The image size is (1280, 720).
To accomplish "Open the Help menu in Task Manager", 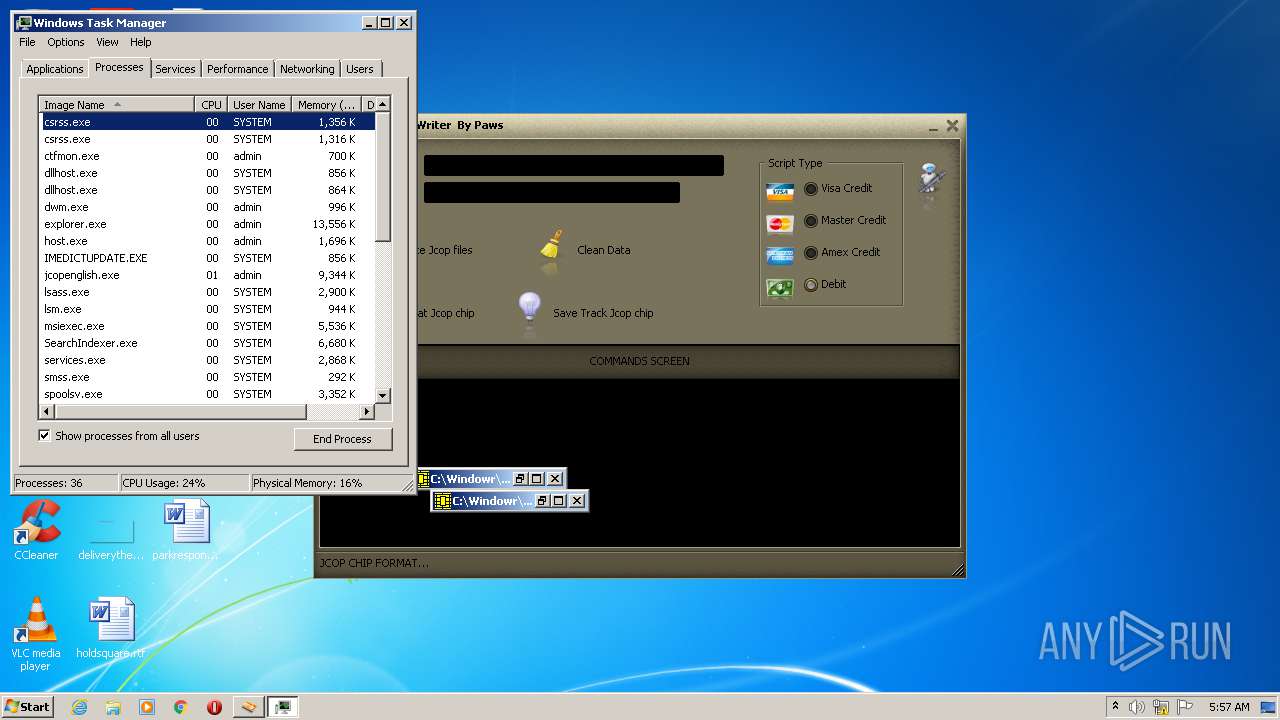I will pos(141,42).
